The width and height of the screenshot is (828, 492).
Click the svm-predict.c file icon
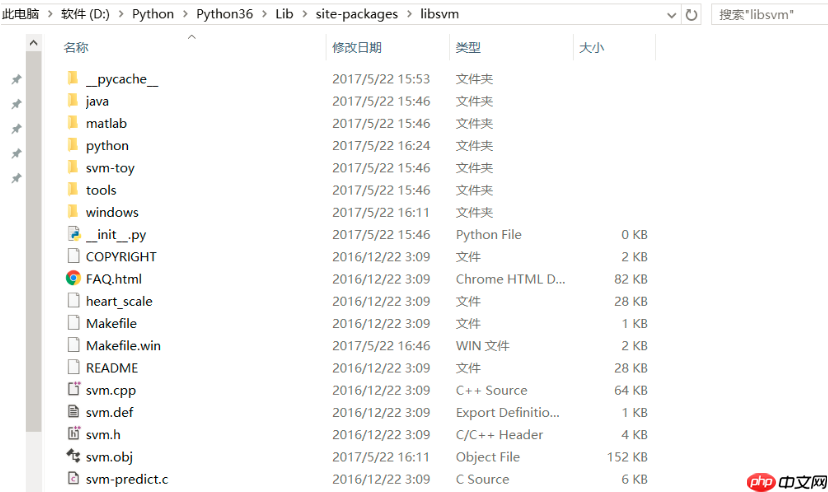click(73, 478)
